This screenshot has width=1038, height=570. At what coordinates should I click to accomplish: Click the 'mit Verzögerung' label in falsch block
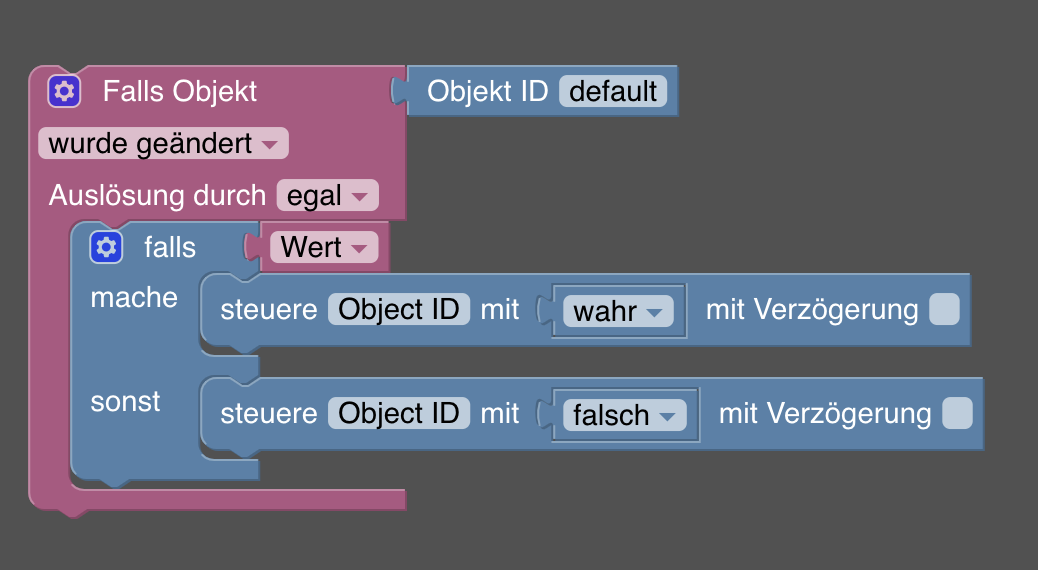coord(825,414)
